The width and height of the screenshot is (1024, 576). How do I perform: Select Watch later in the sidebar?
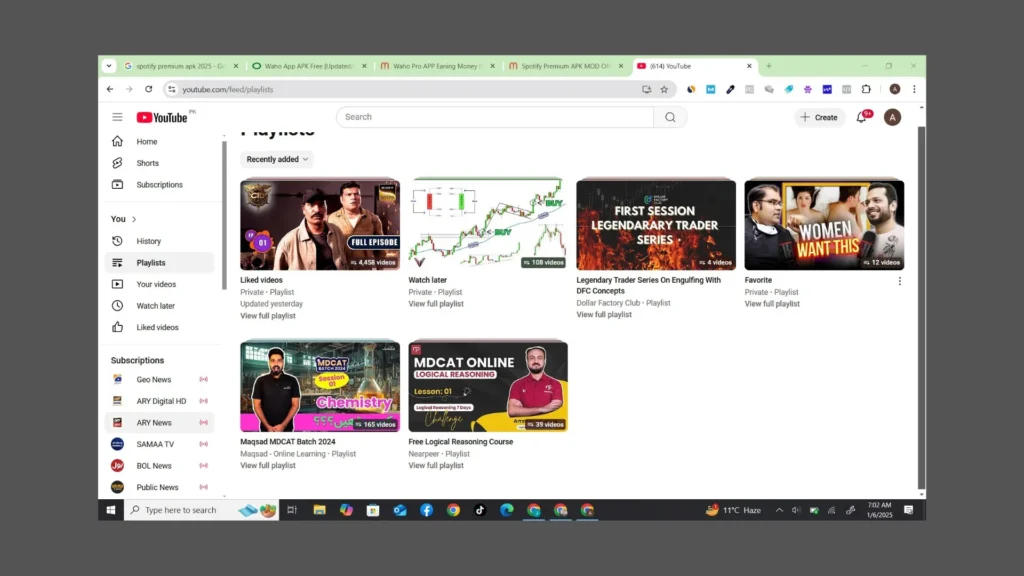[x=155, y=306]
